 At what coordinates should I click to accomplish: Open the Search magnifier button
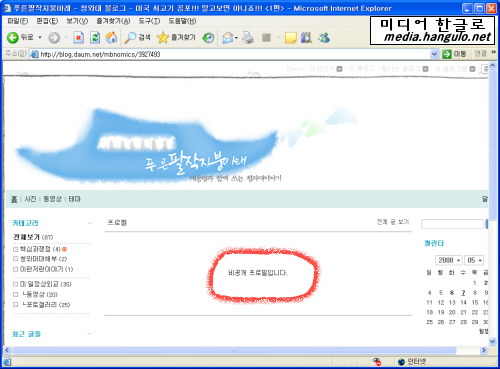click(x=137, y=38)
